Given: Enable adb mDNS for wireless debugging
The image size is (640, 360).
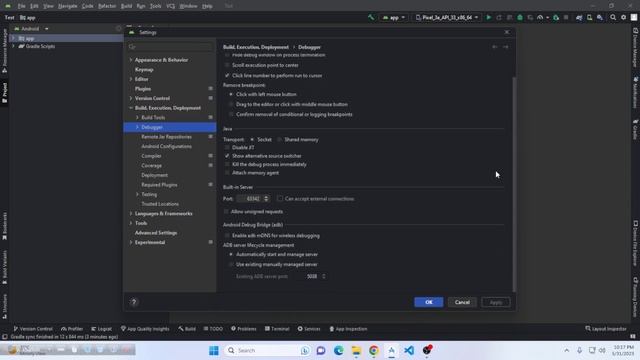Looking at the screenshot, I should 227,236.
